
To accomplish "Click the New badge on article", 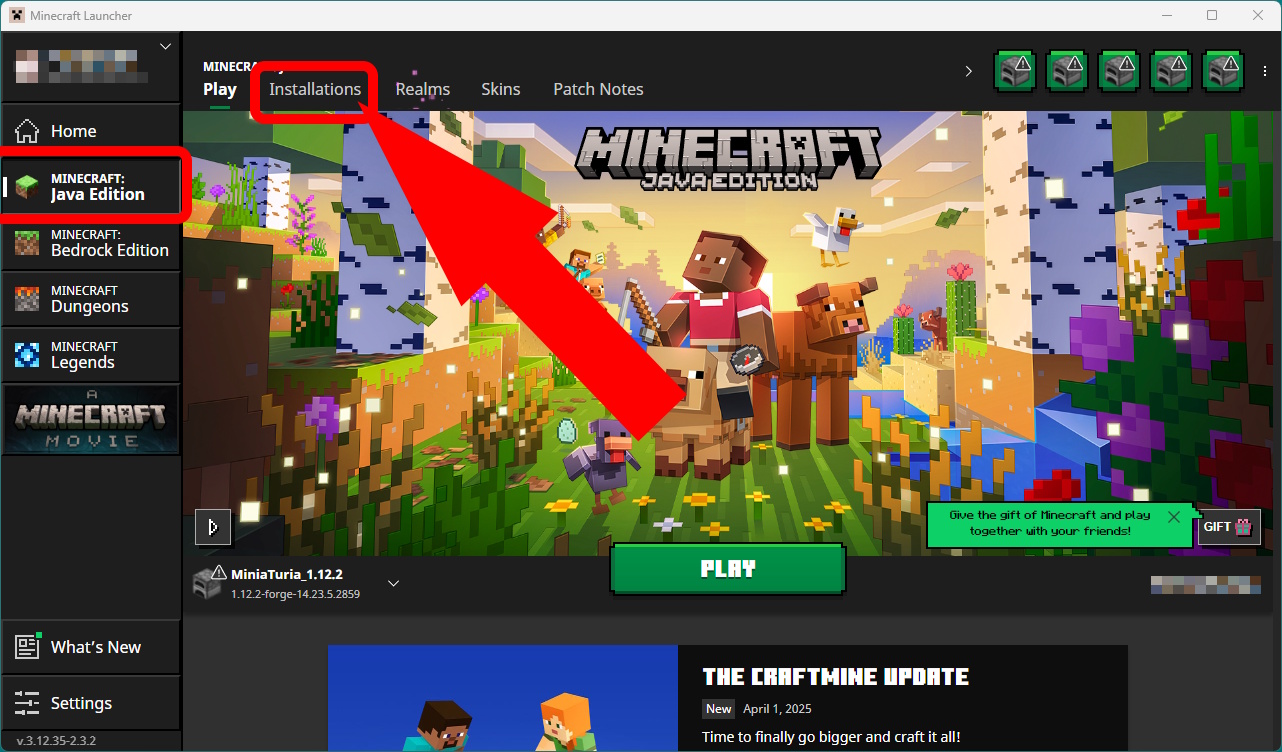I will [718, 709].
